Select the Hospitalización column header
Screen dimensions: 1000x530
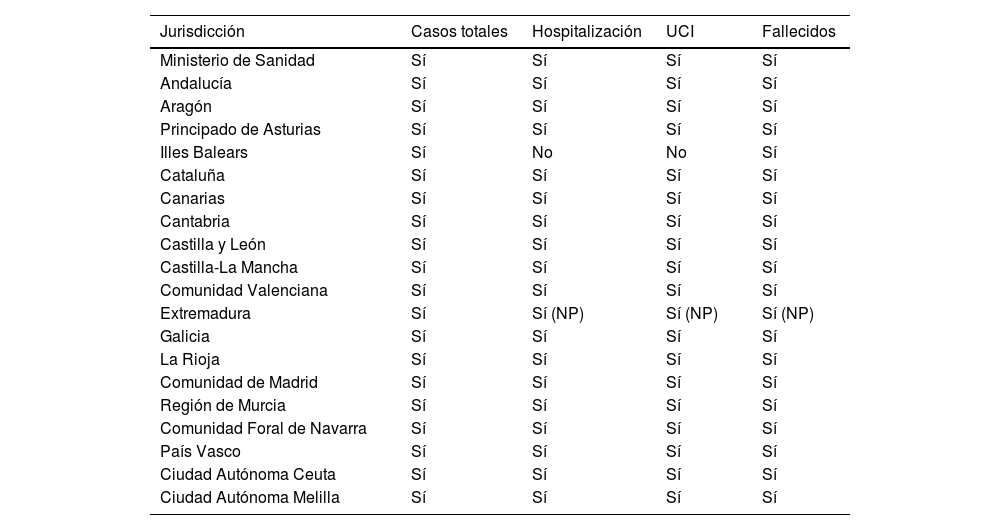click(587, 31)
